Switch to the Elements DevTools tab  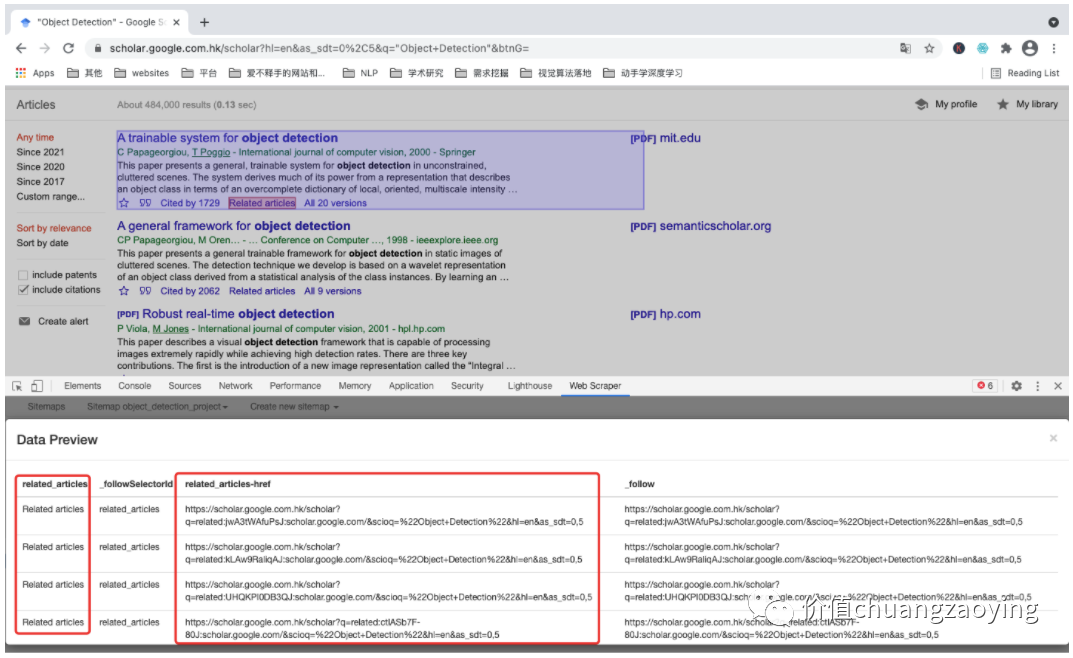tap(83, 386)
